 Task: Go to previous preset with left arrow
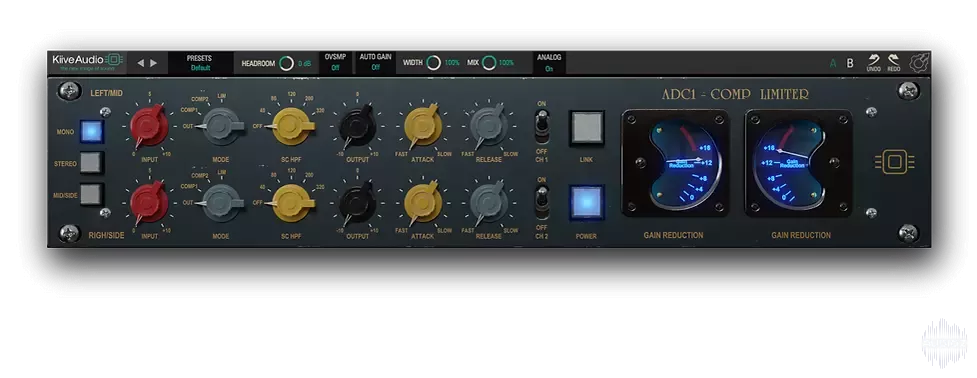(x=140, y=63)
